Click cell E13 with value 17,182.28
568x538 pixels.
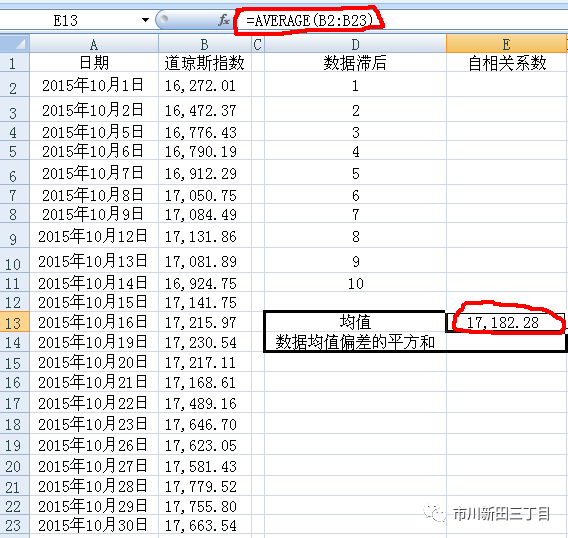pos(506,322)
